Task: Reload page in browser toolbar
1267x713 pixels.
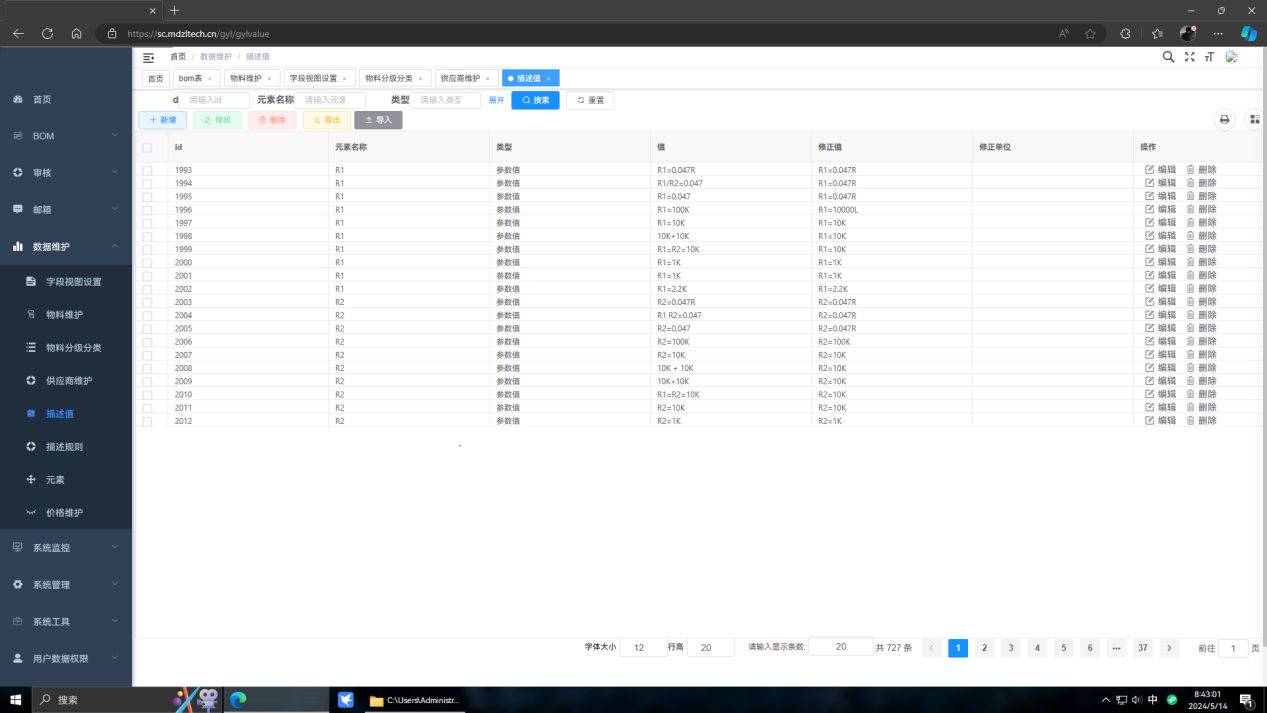Action: point(47,33)
